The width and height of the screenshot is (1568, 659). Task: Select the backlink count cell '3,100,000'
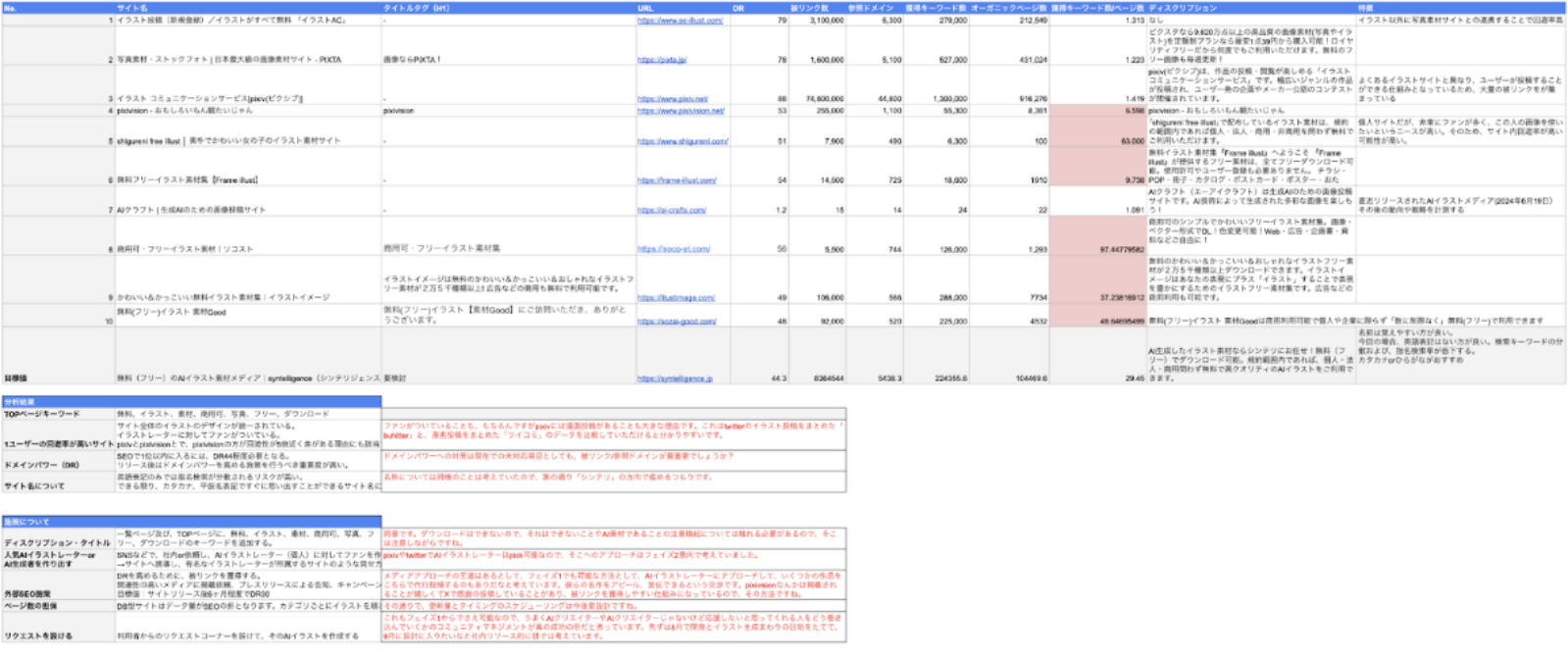coord(818,20)
